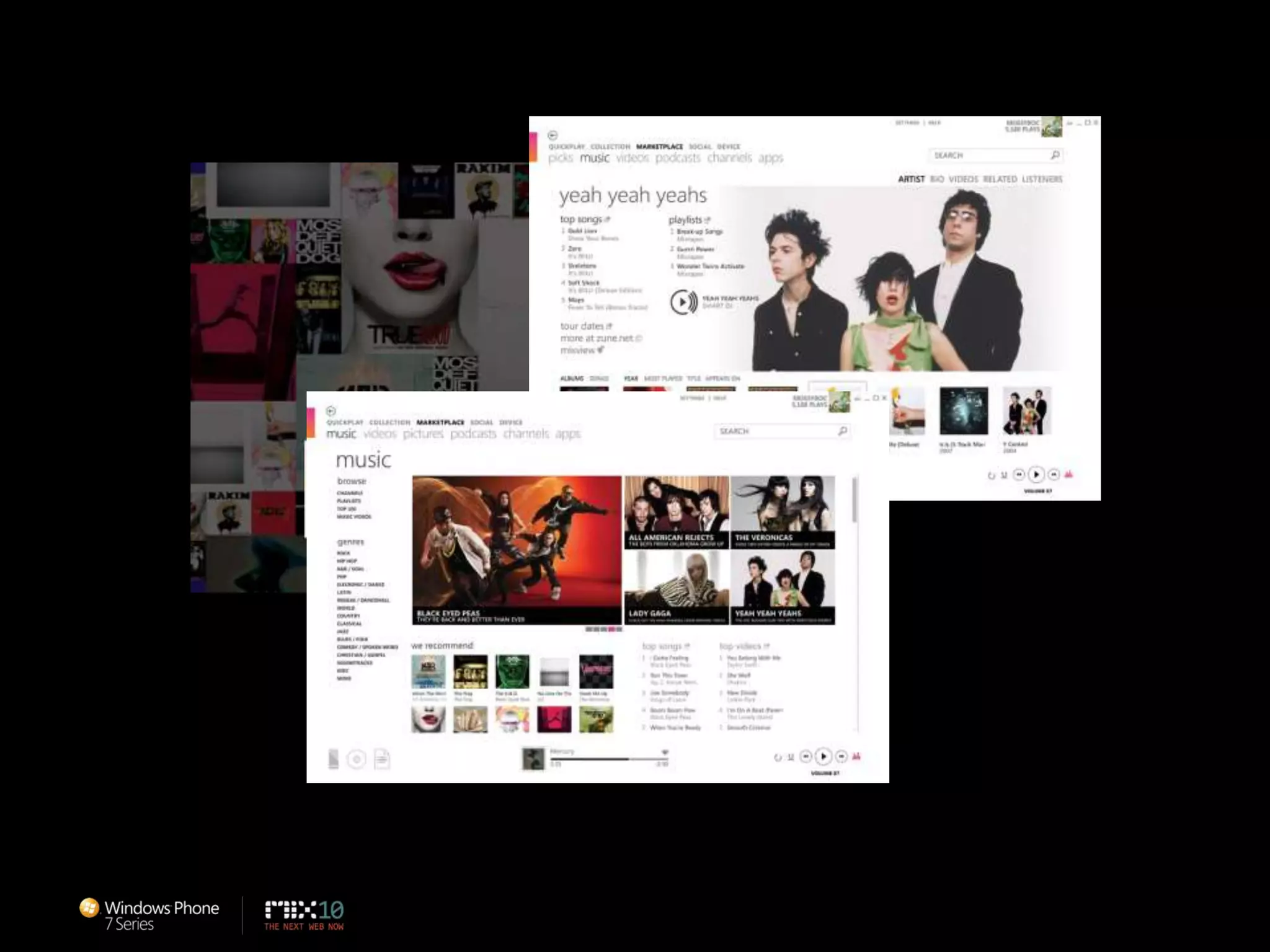Toggle repeat in the front window's playback controls

778,757
